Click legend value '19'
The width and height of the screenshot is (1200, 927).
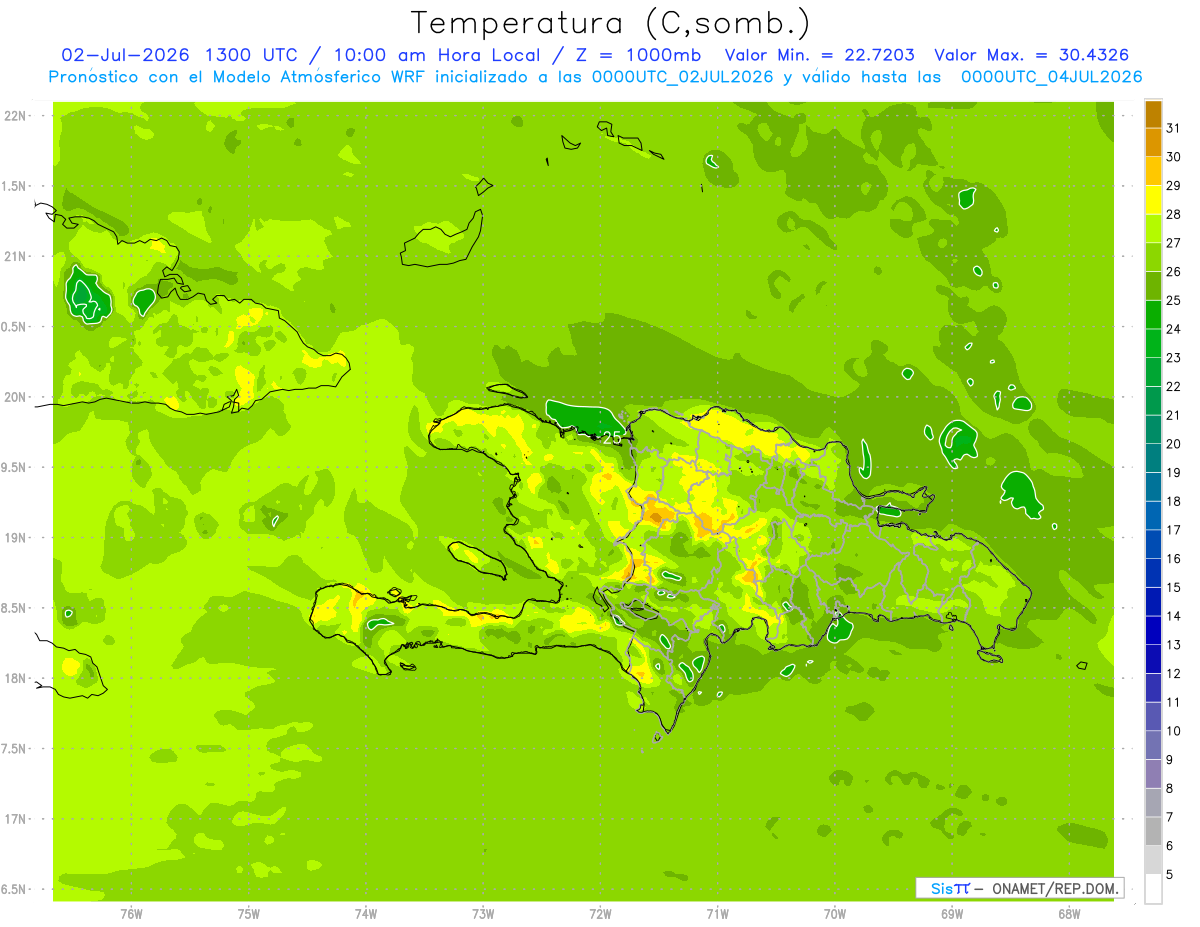[x=1173, y=472]
